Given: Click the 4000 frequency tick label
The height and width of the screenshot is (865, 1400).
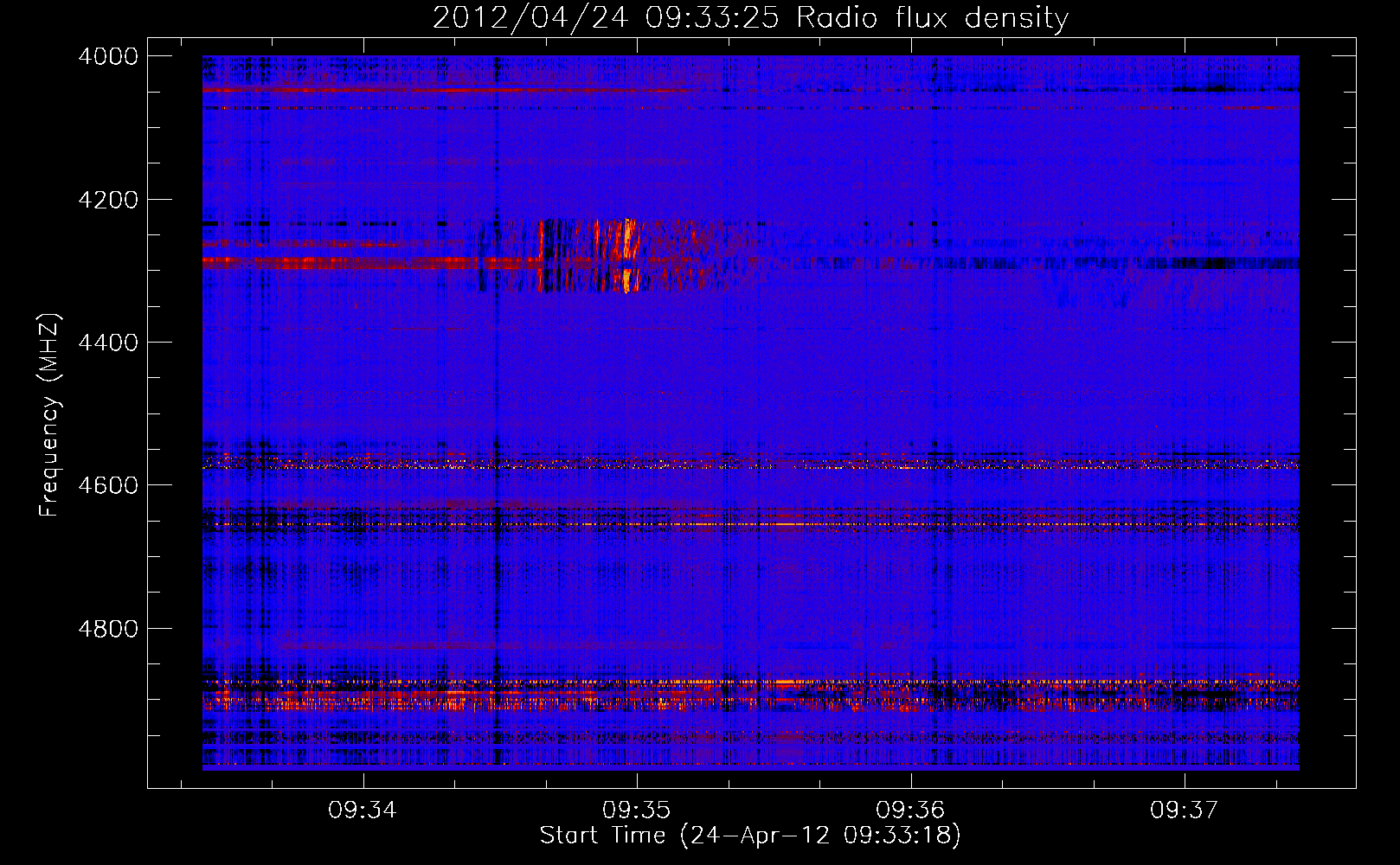Looking at the screenshot, I should tap(108, 56).
